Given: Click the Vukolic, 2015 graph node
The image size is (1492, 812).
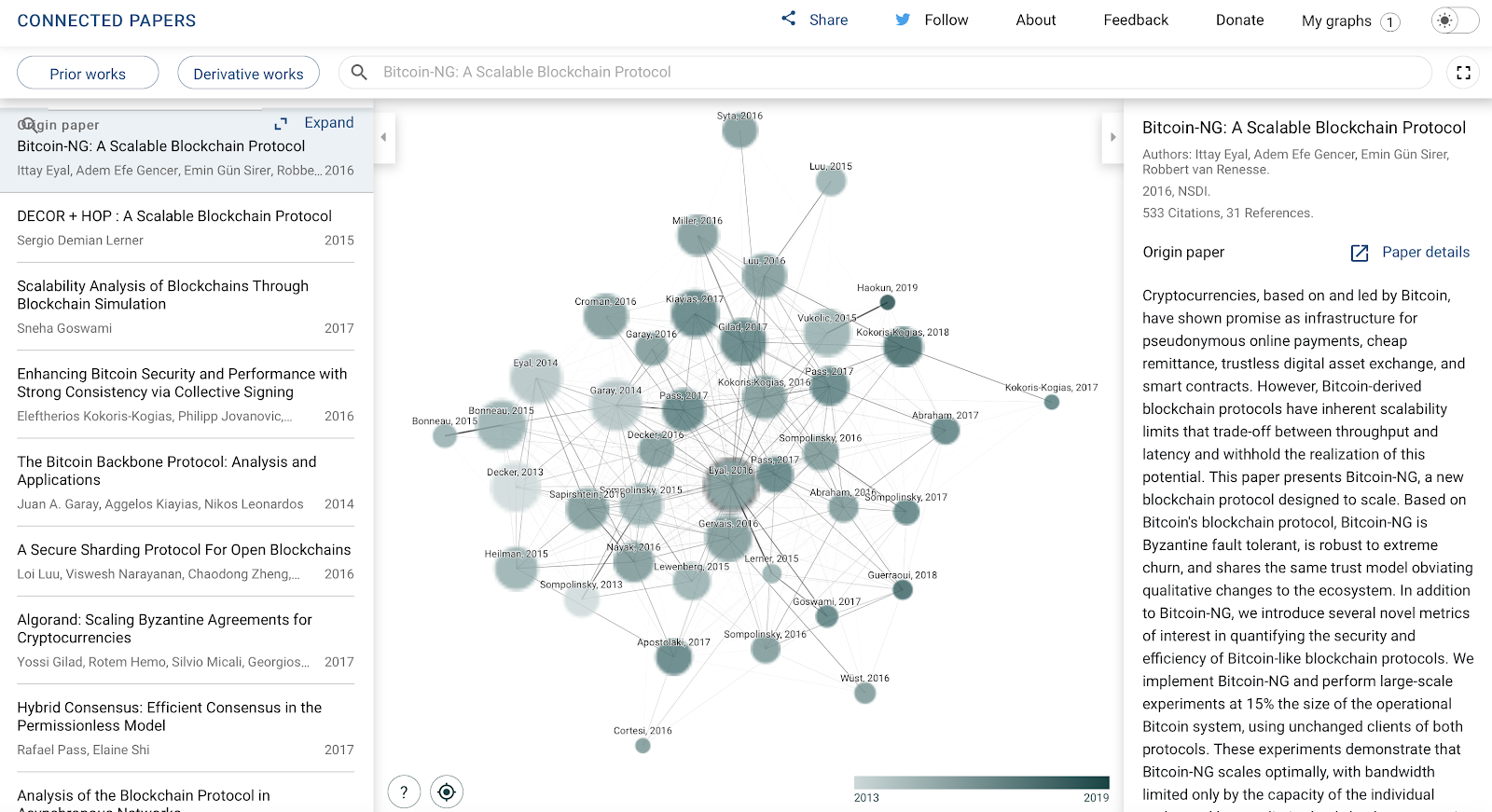Looking at the screenshot, I should point(826,333).
